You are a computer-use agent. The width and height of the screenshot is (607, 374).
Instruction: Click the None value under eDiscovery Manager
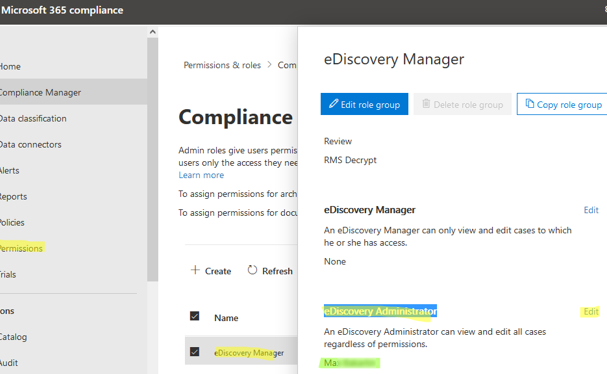tap(335, 262)
